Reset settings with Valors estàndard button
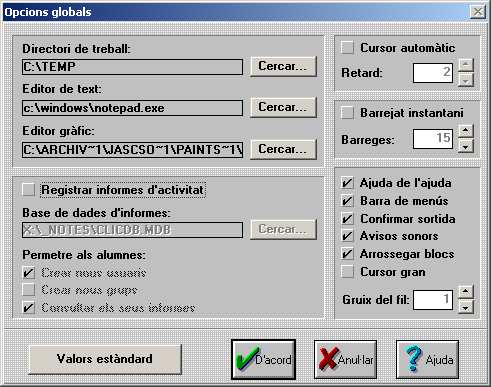Screen dimensions: 491x387 coord(105,359)
